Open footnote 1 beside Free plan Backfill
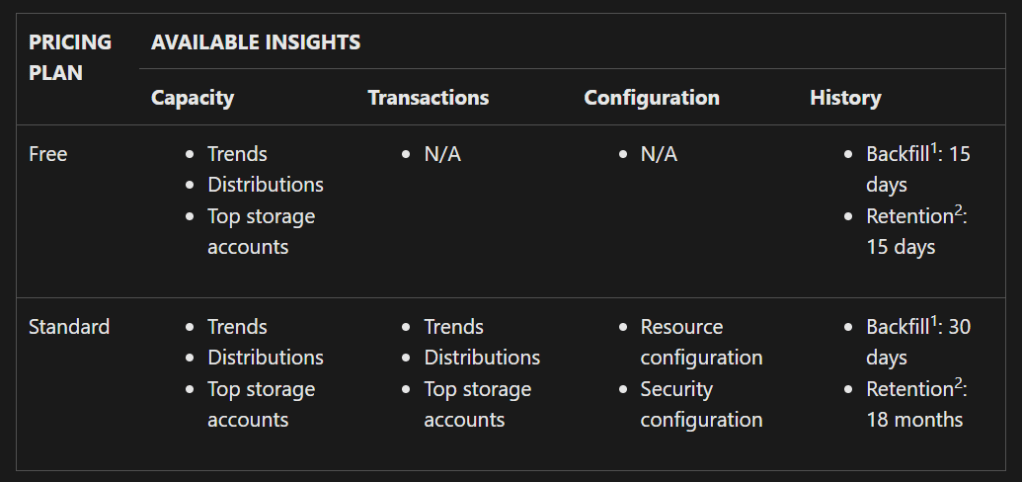The image size is (1022, 482). click(x=934, y=148)
